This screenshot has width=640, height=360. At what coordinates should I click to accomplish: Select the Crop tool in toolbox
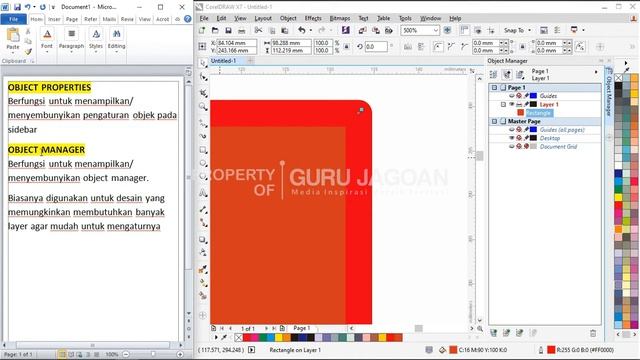click(203, 93)
